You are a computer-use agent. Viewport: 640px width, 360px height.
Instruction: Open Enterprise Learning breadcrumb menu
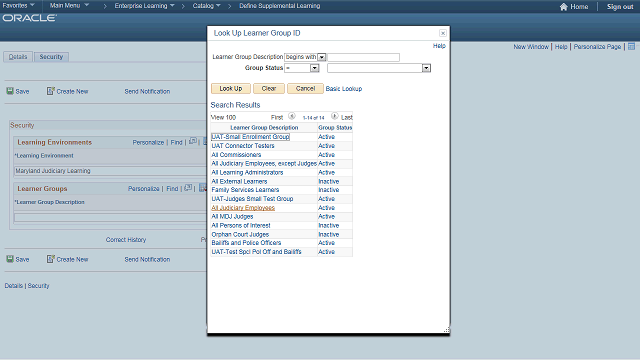tap(144, 6)
